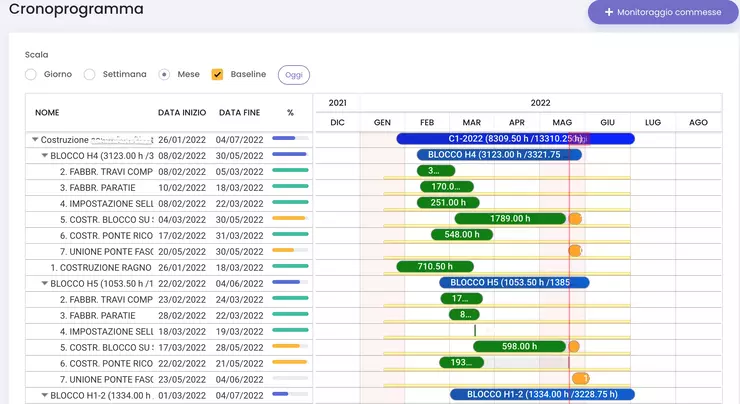Click the 2021 year header
Screen dimensions: 740x404
pos(337,103)
